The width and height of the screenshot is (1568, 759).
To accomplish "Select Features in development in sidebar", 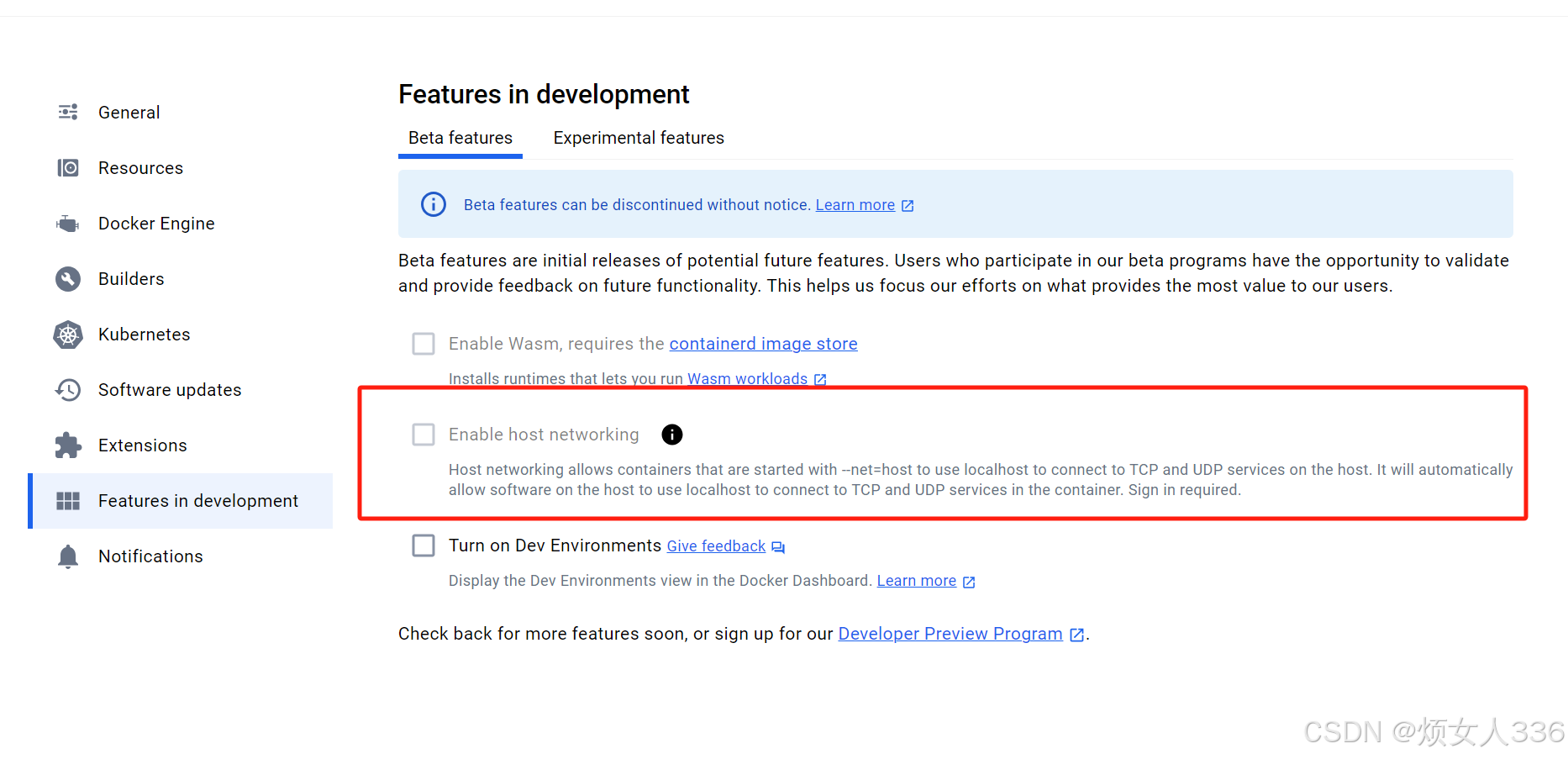I will tap(198, 500).
